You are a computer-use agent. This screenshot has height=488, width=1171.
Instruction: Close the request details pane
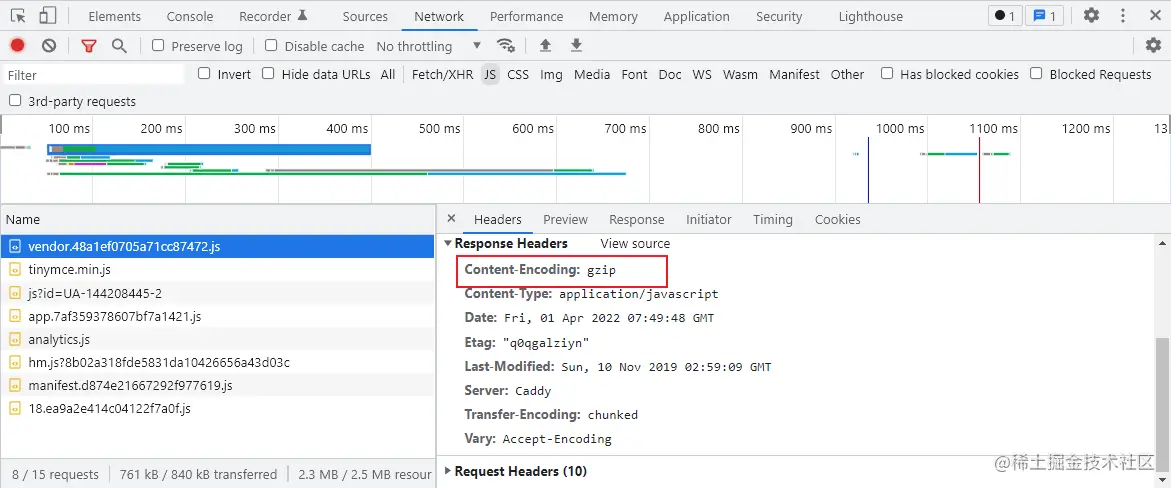451,218
